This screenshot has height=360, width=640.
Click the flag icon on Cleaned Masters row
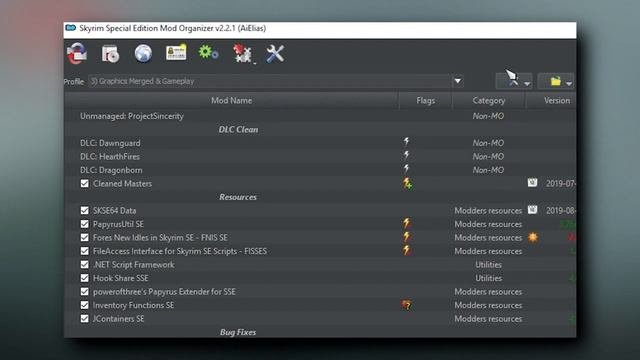407,183
